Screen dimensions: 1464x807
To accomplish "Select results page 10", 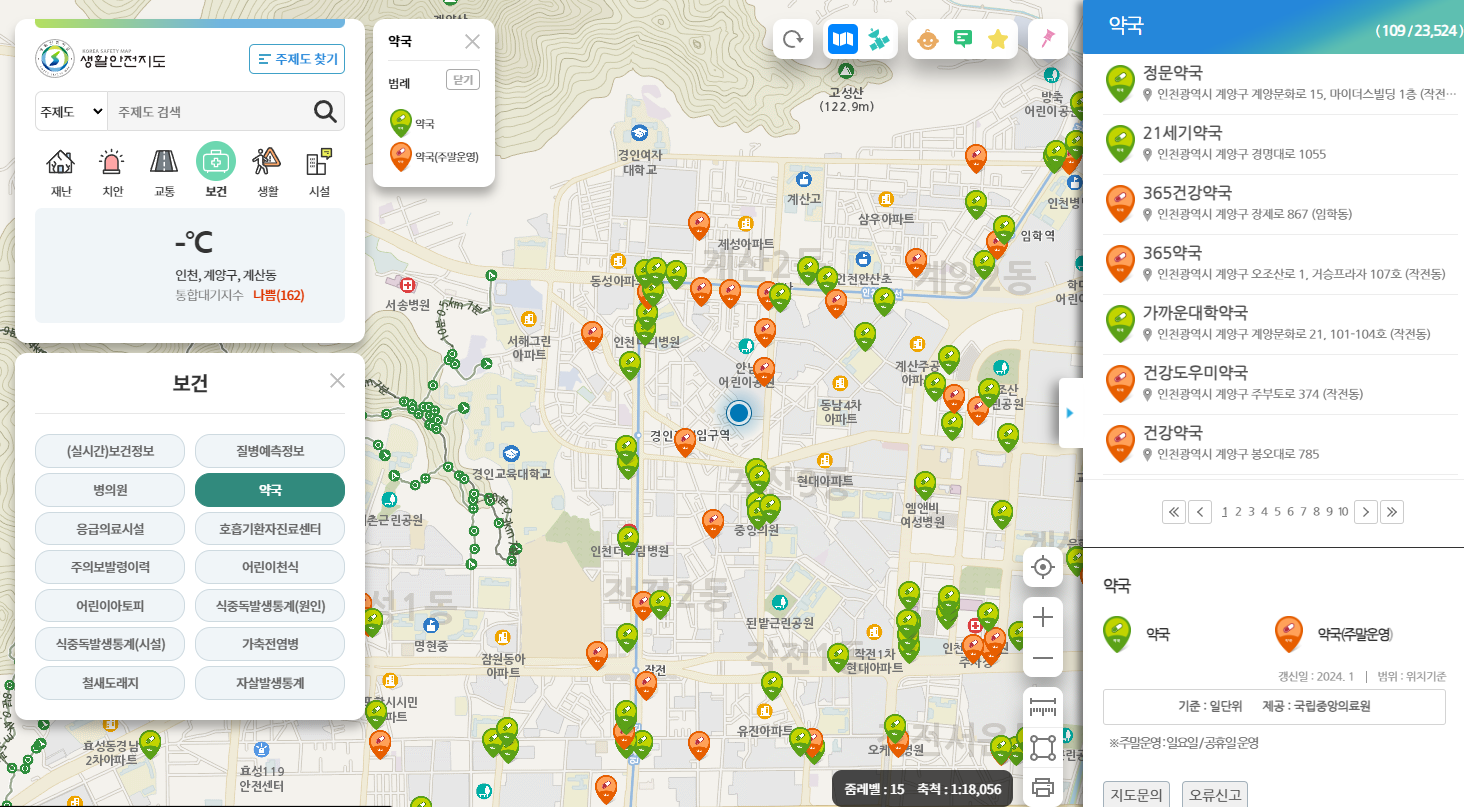I will tap(1343, 512).
